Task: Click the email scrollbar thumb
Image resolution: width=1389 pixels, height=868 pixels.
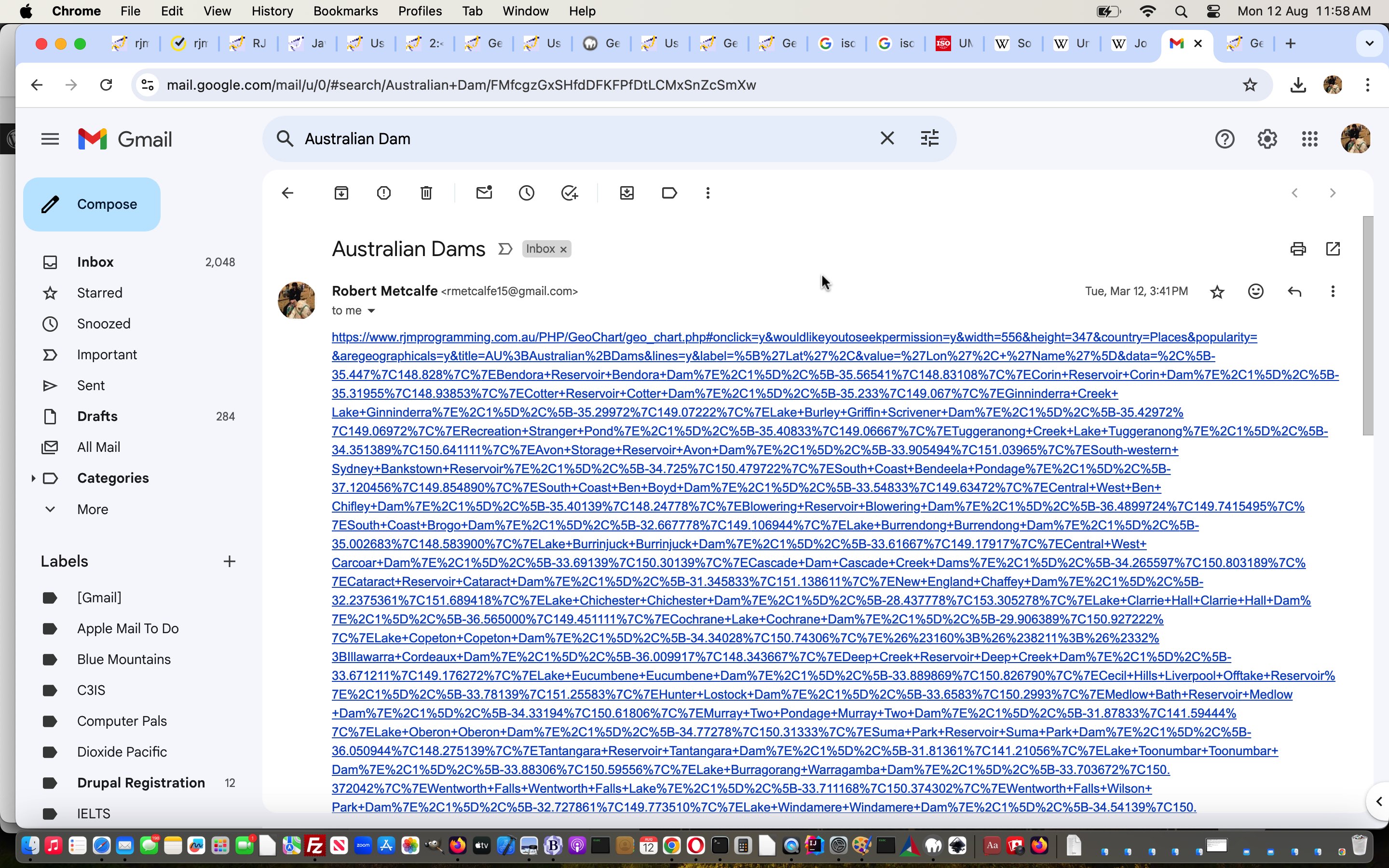Action: click(1368, 325)
